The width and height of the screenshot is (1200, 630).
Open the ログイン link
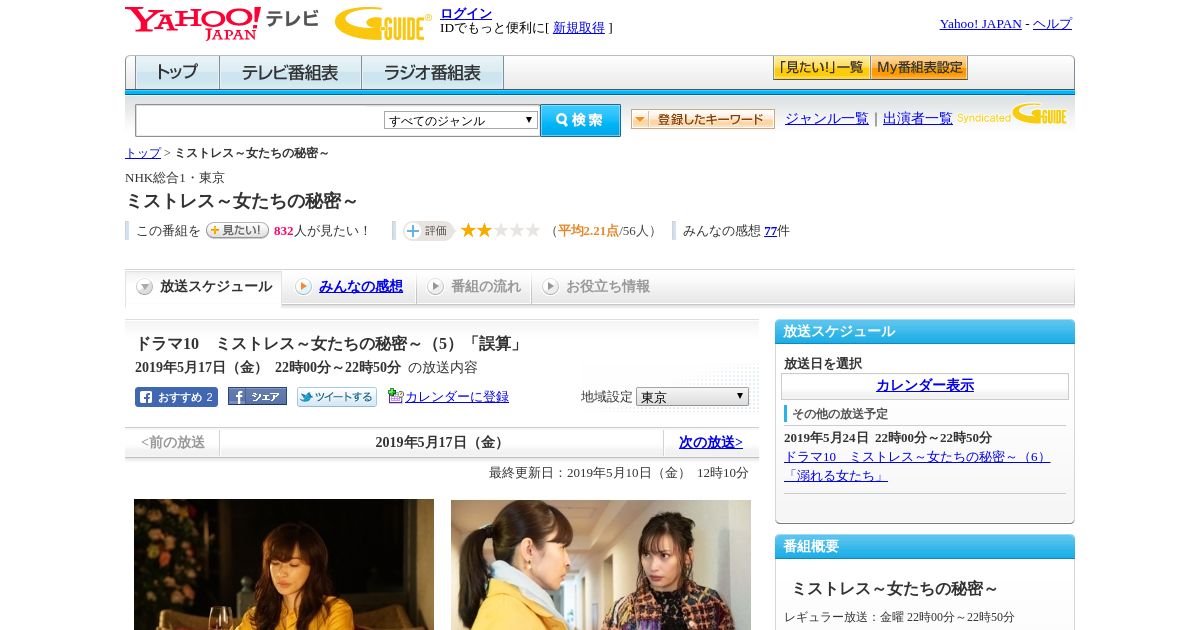(466, 13)
